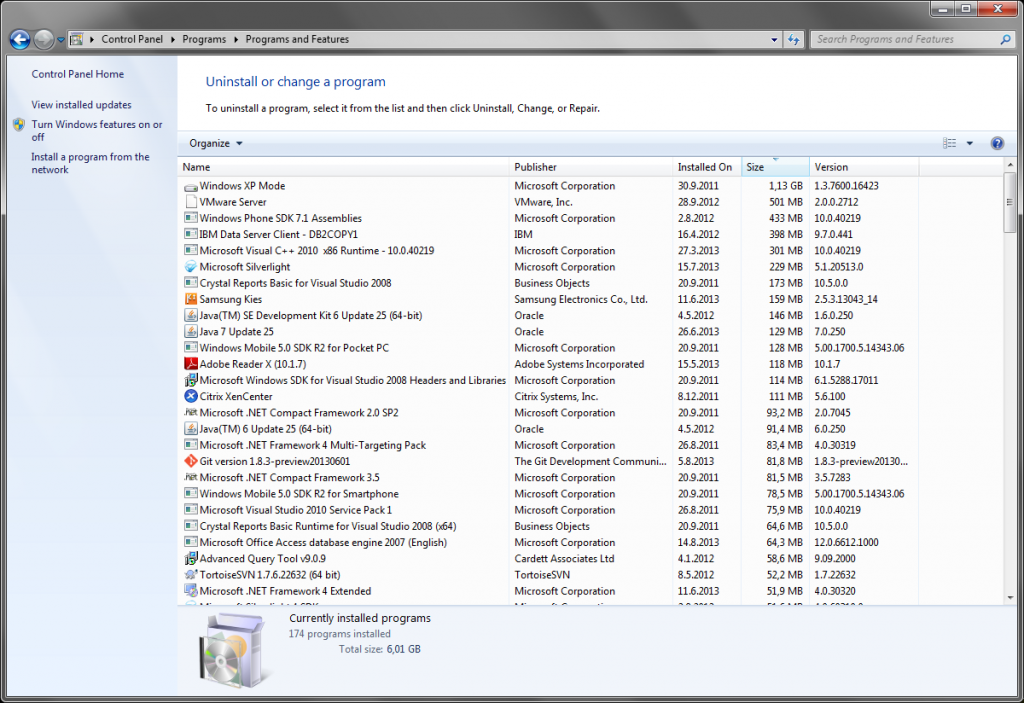Click the Citrix XenCenter icon
Viewport: 1024px width, 703px height.
tap(191, 396)
